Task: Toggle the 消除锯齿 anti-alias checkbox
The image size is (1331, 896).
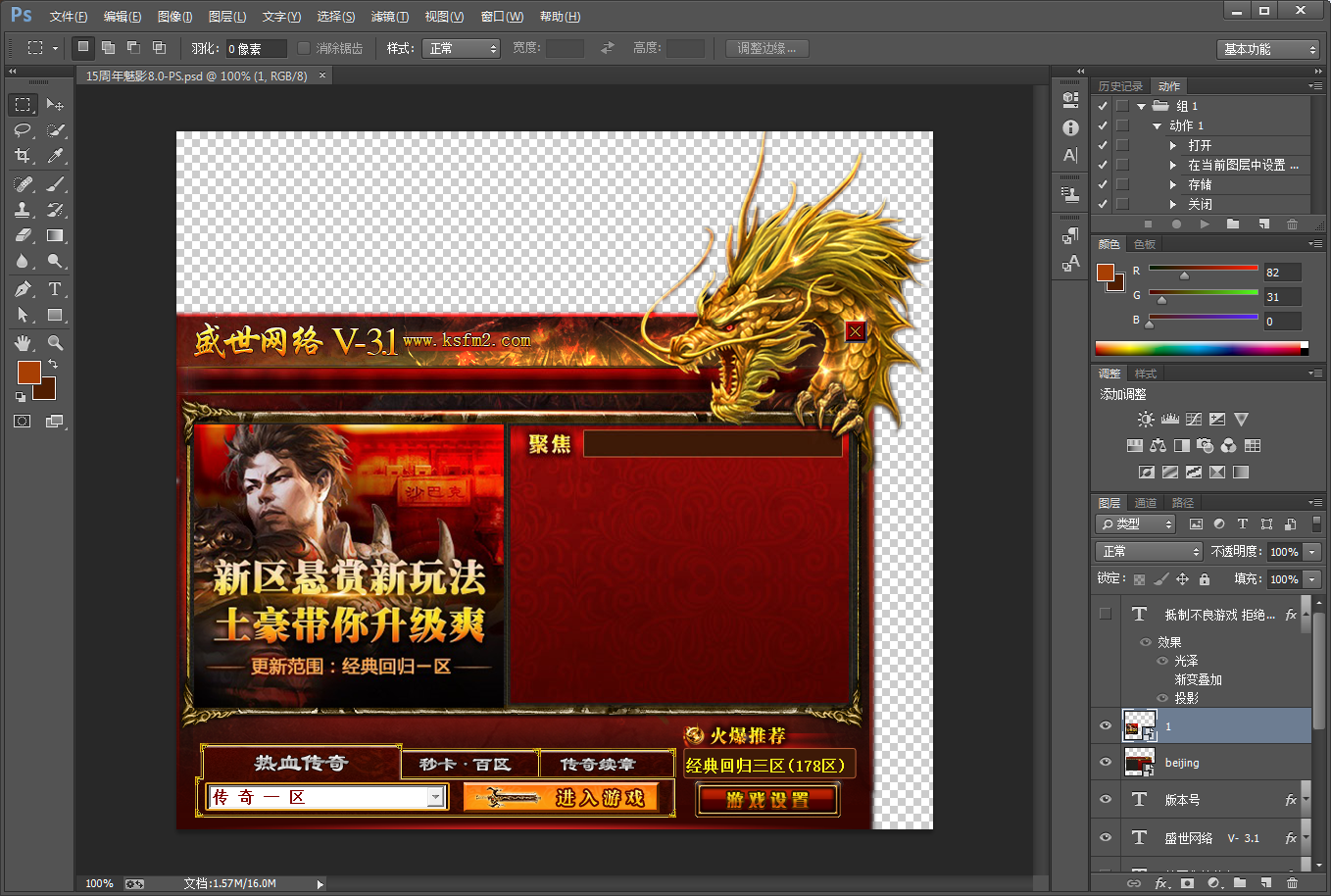Action: (304, 48)
